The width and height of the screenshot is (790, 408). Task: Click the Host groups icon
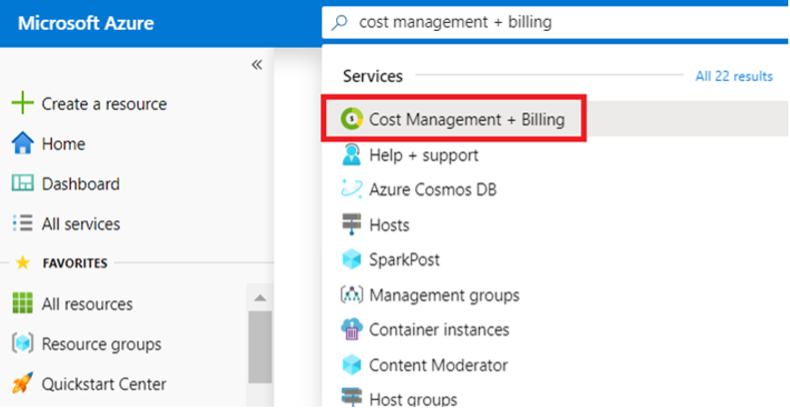[352, 398]
